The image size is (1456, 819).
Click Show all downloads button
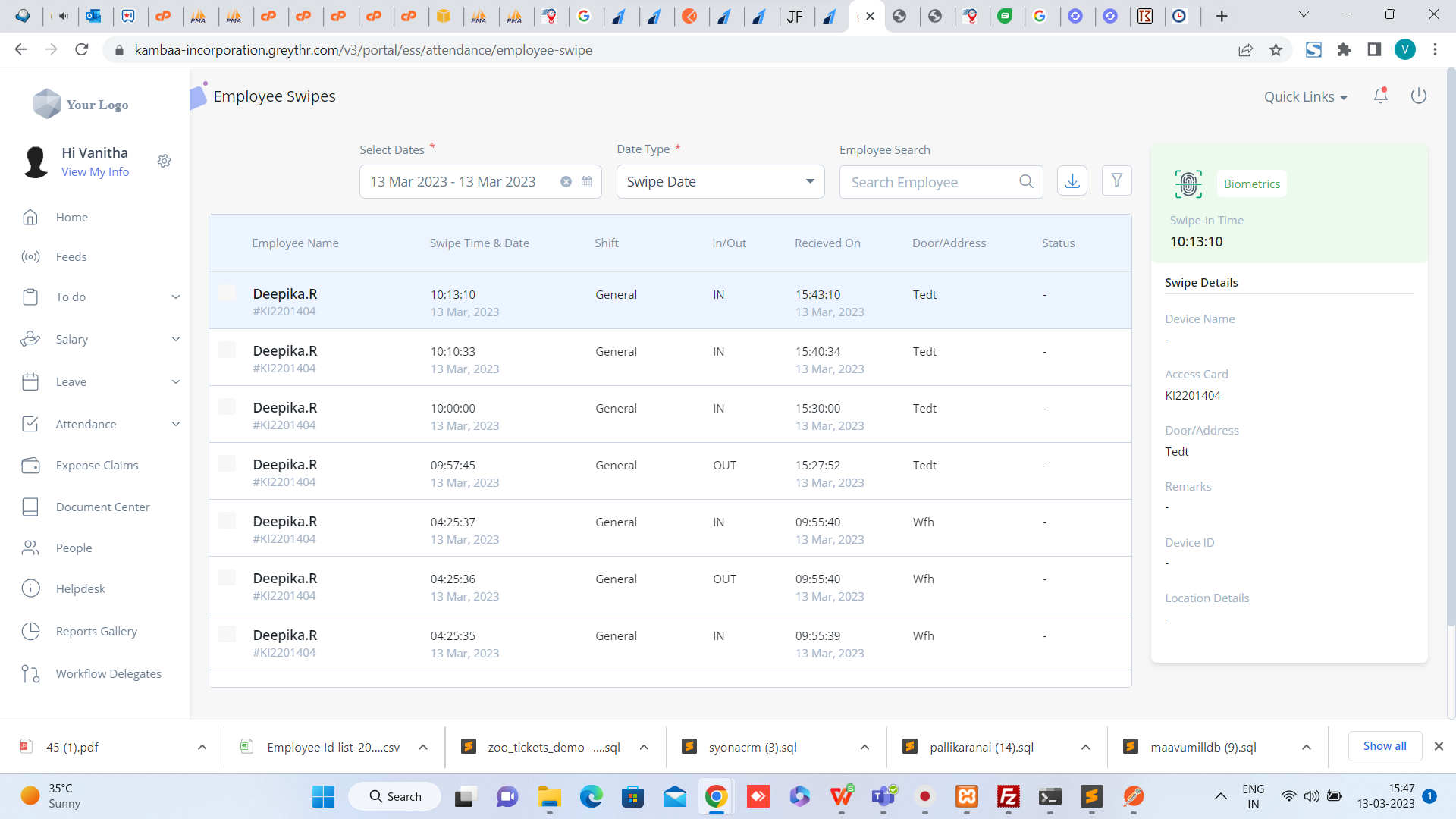pyautogui.click(x=1384, y=746)
